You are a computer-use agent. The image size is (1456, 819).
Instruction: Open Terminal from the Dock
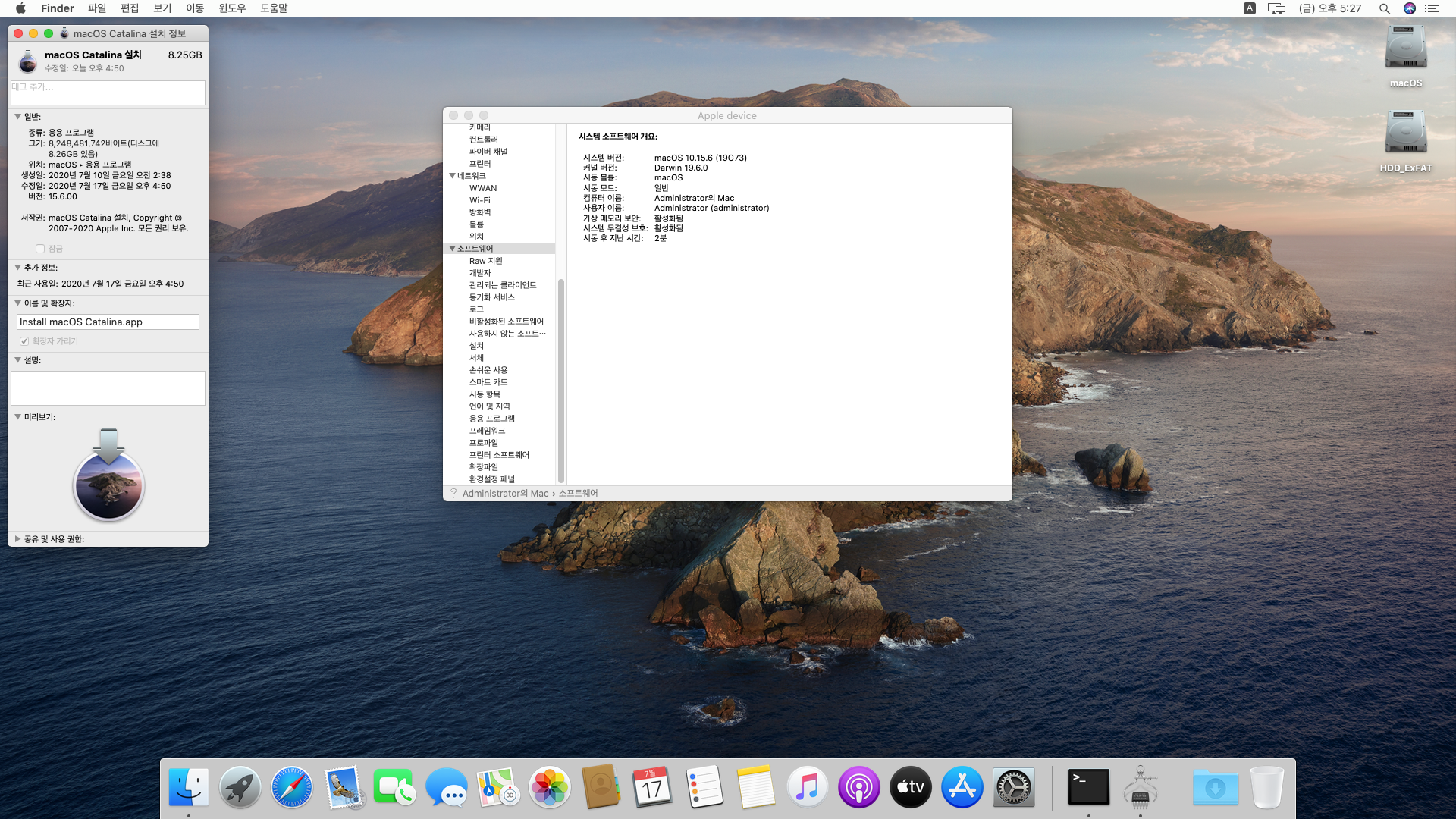click(x=1089, y=787)
